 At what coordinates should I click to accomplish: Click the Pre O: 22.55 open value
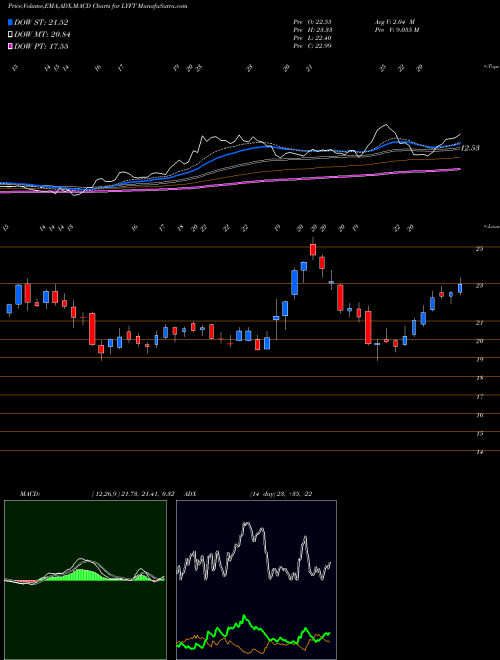[x=312, y=22]
